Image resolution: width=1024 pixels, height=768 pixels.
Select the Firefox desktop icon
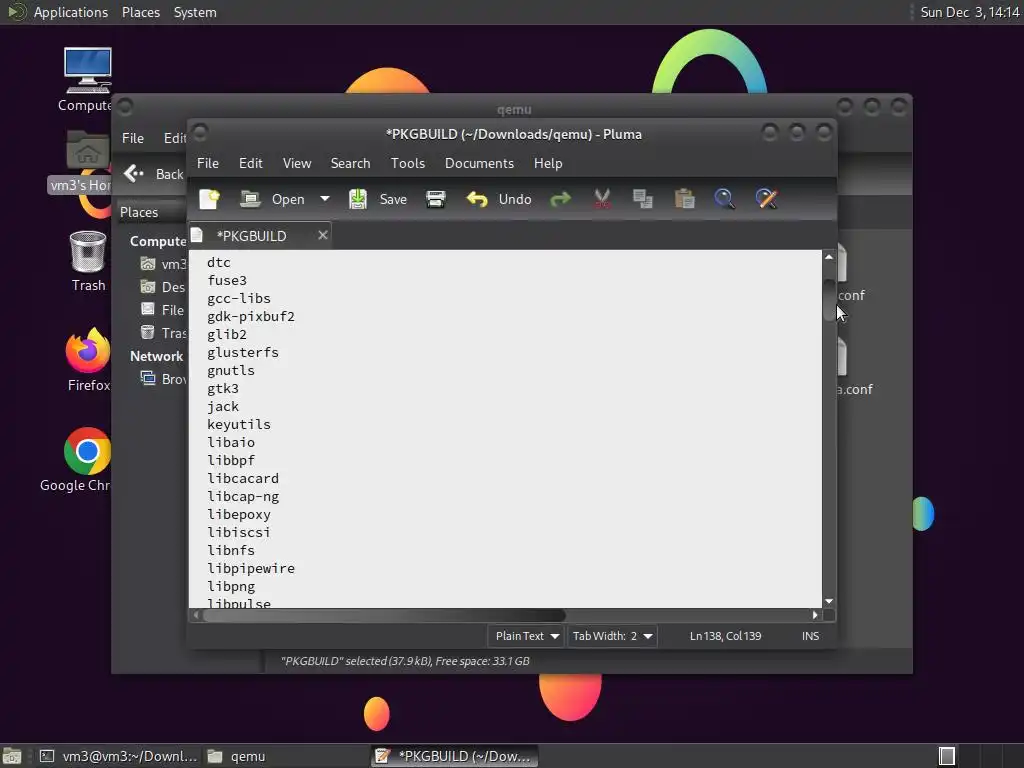(88, 360)
